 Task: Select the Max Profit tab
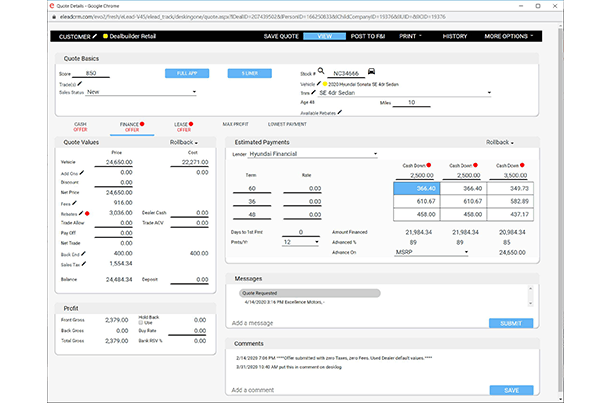pyautogui.click(x=235, y=124)
